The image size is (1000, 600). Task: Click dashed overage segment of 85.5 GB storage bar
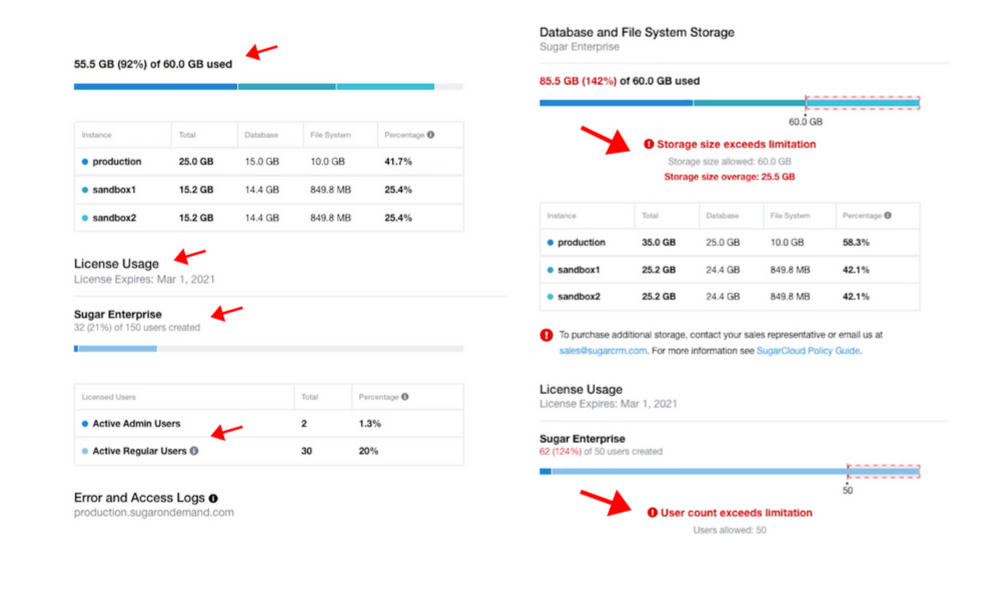(x=863, y=103)
